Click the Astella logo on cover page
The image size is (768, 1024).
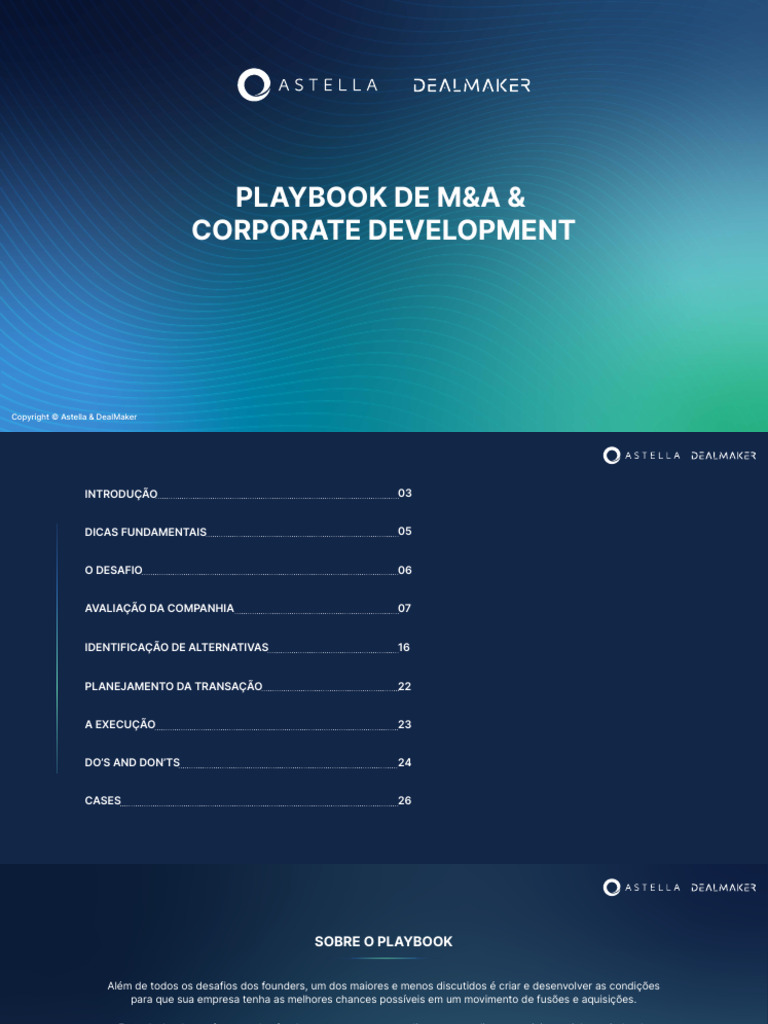point(308,85)
